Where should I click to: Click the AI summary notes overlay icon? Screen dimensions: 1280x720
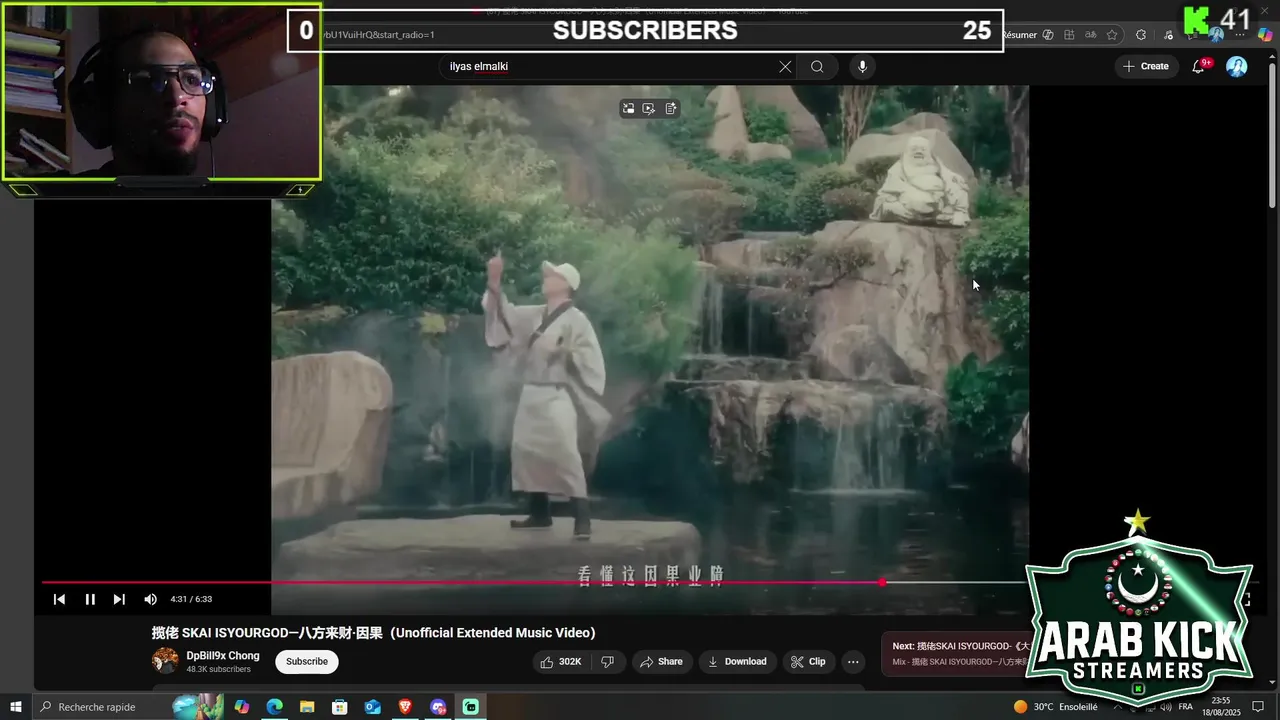pyautogui.click(x=671, y=108)
